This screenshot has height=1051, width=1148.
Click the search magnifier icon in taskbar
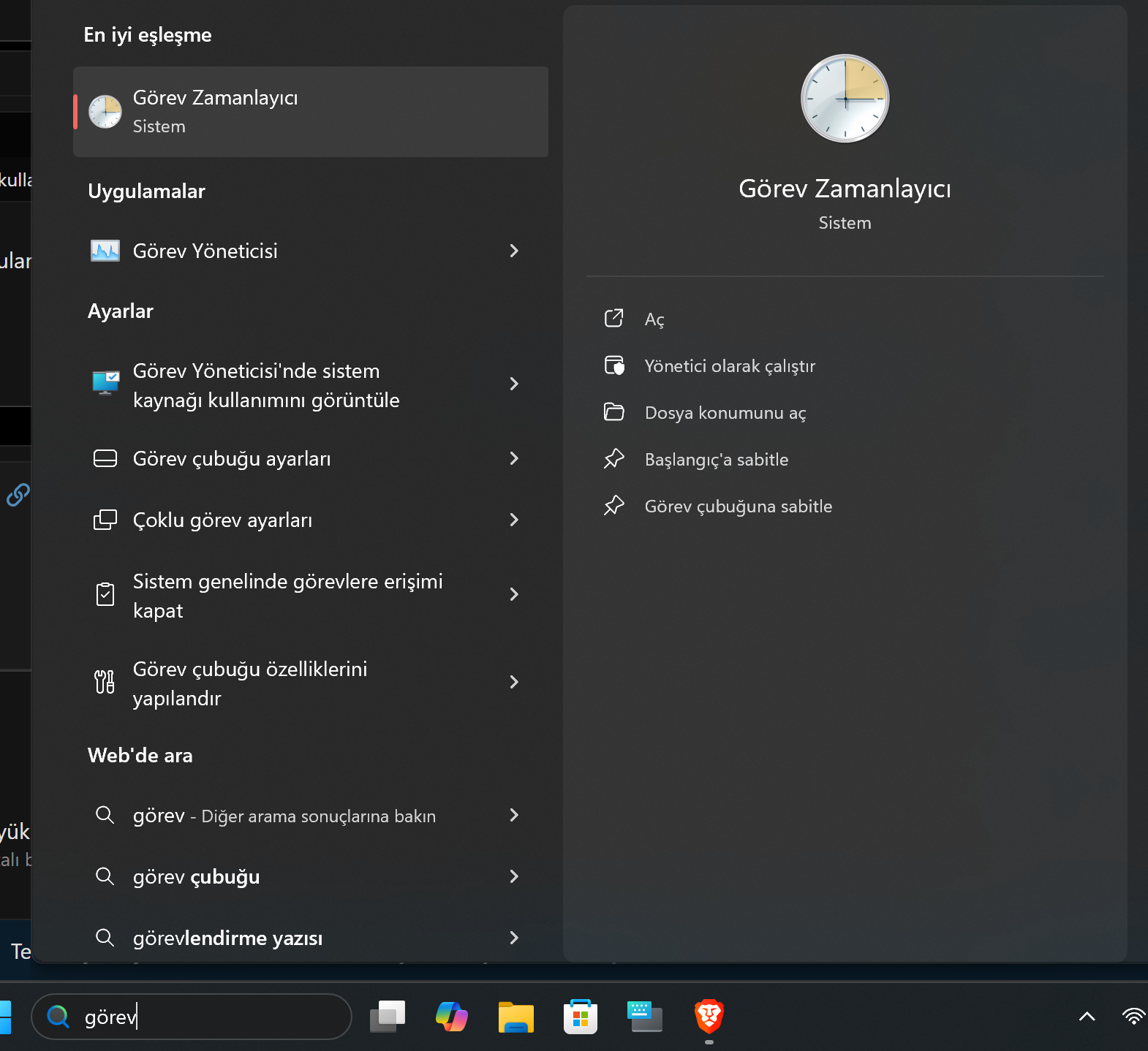tap(58, 1017)
